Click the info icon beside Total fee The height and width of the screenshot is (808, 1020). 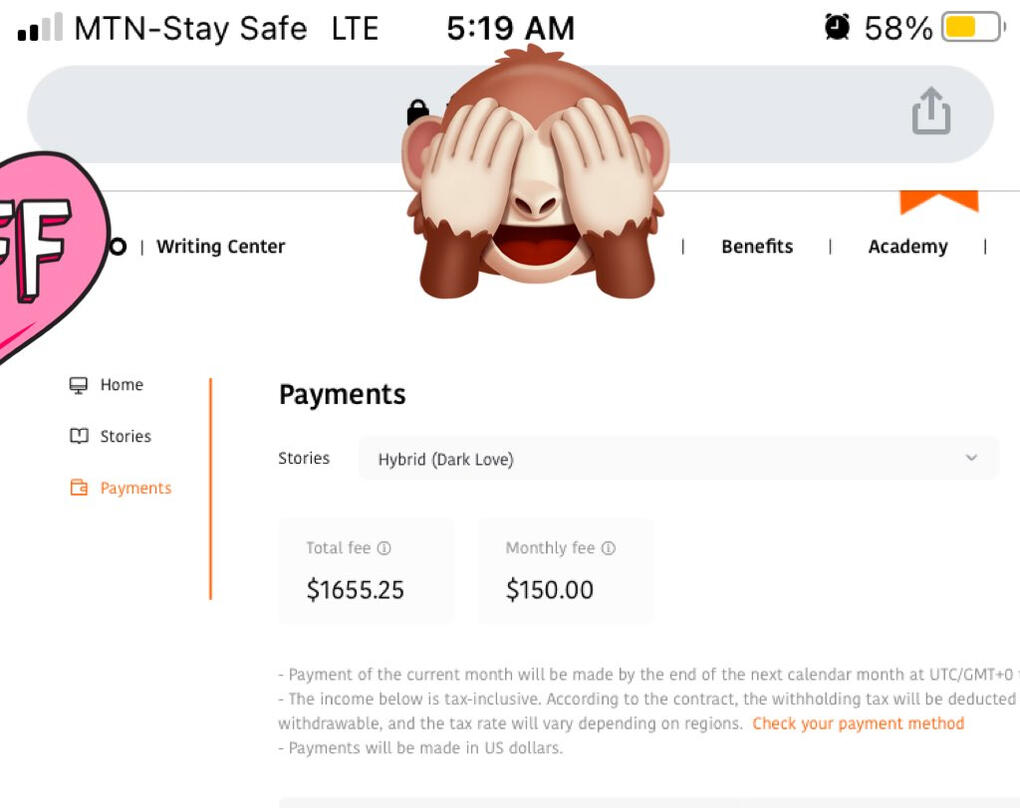pos(384,548)
